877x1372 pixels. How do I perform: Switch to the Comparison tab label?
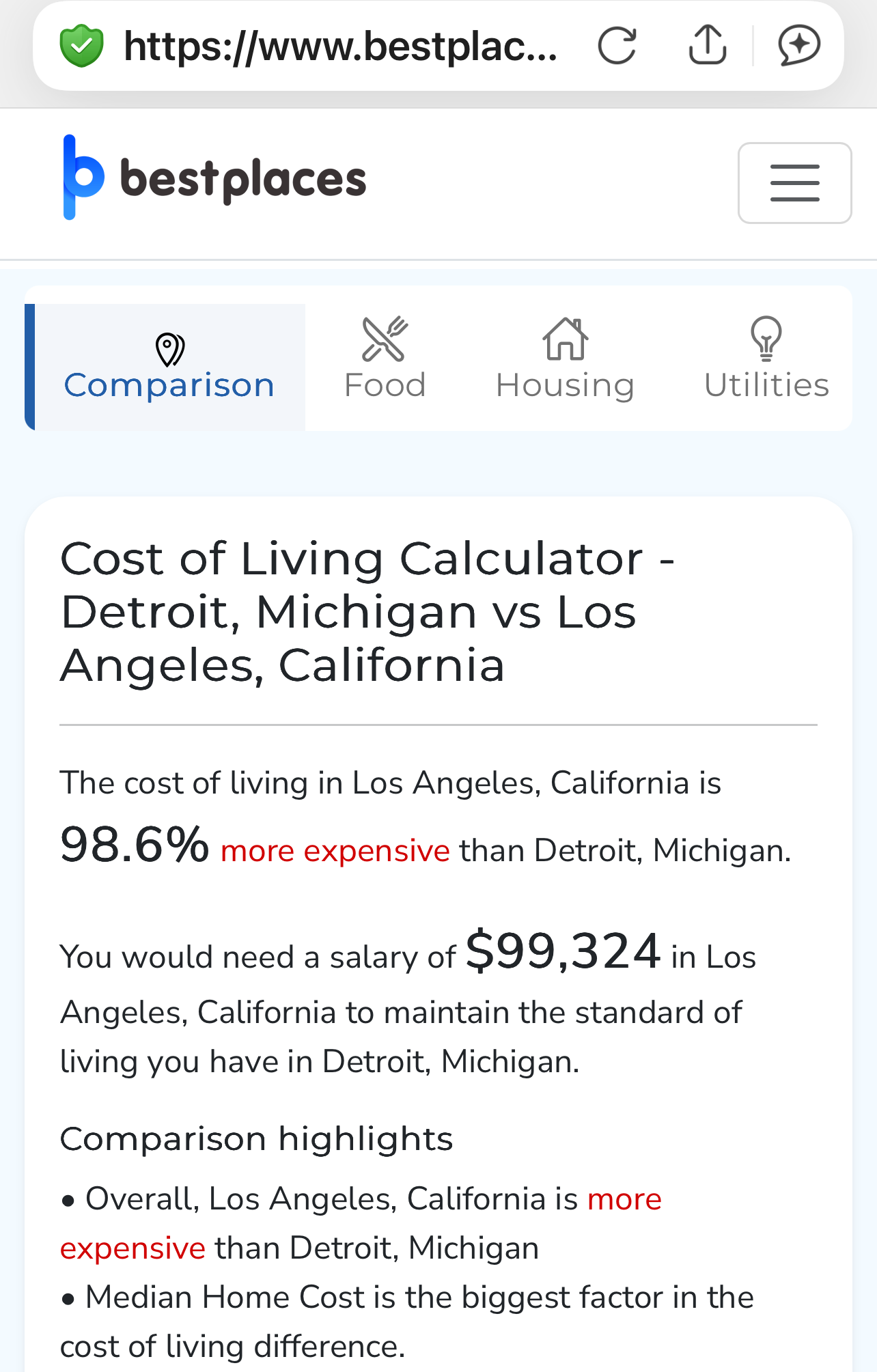(169, 386)
